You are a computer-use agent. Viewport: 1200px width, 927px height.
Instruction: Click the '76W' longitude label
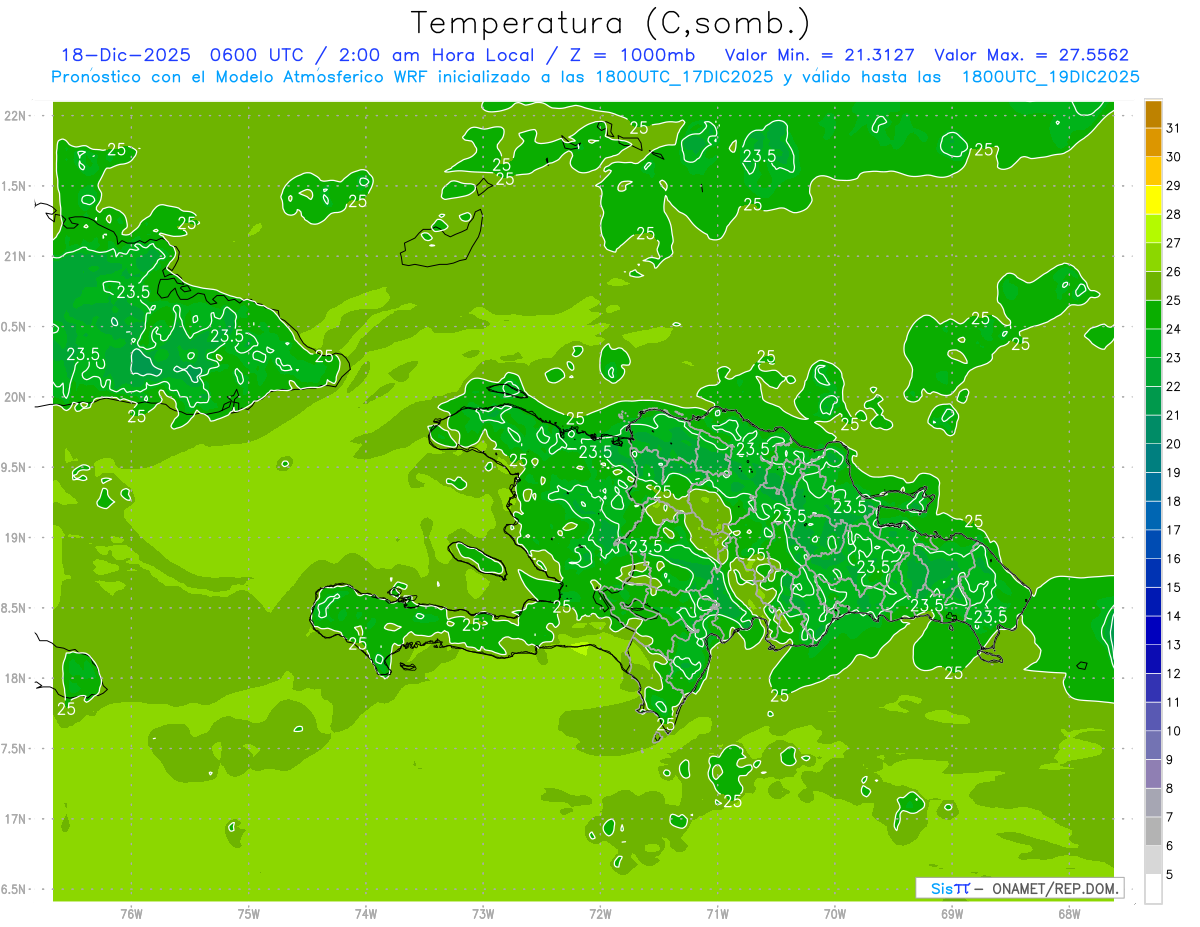[131, 914]
